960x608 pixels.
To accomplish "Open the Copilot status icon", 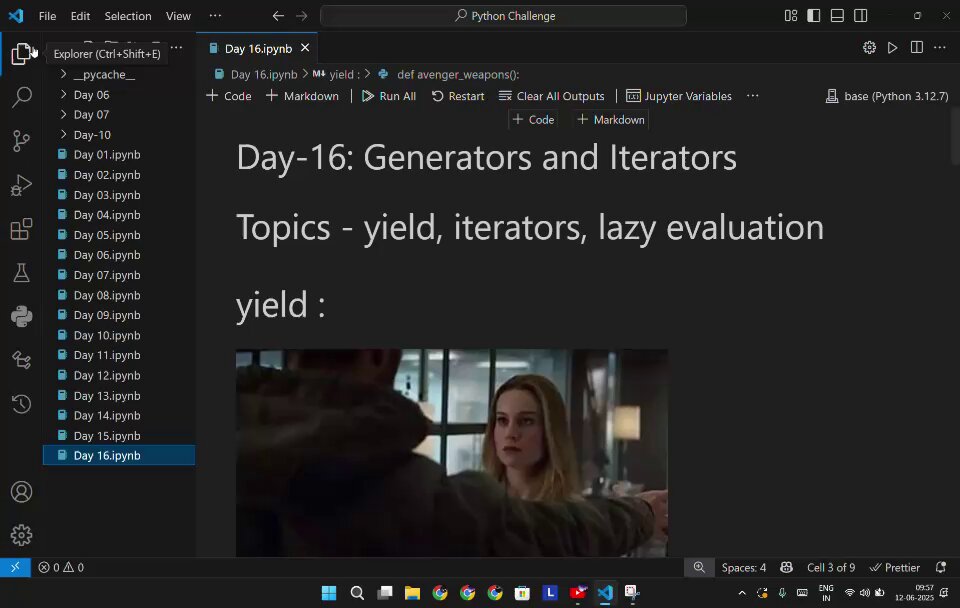I will pos(787,568).
